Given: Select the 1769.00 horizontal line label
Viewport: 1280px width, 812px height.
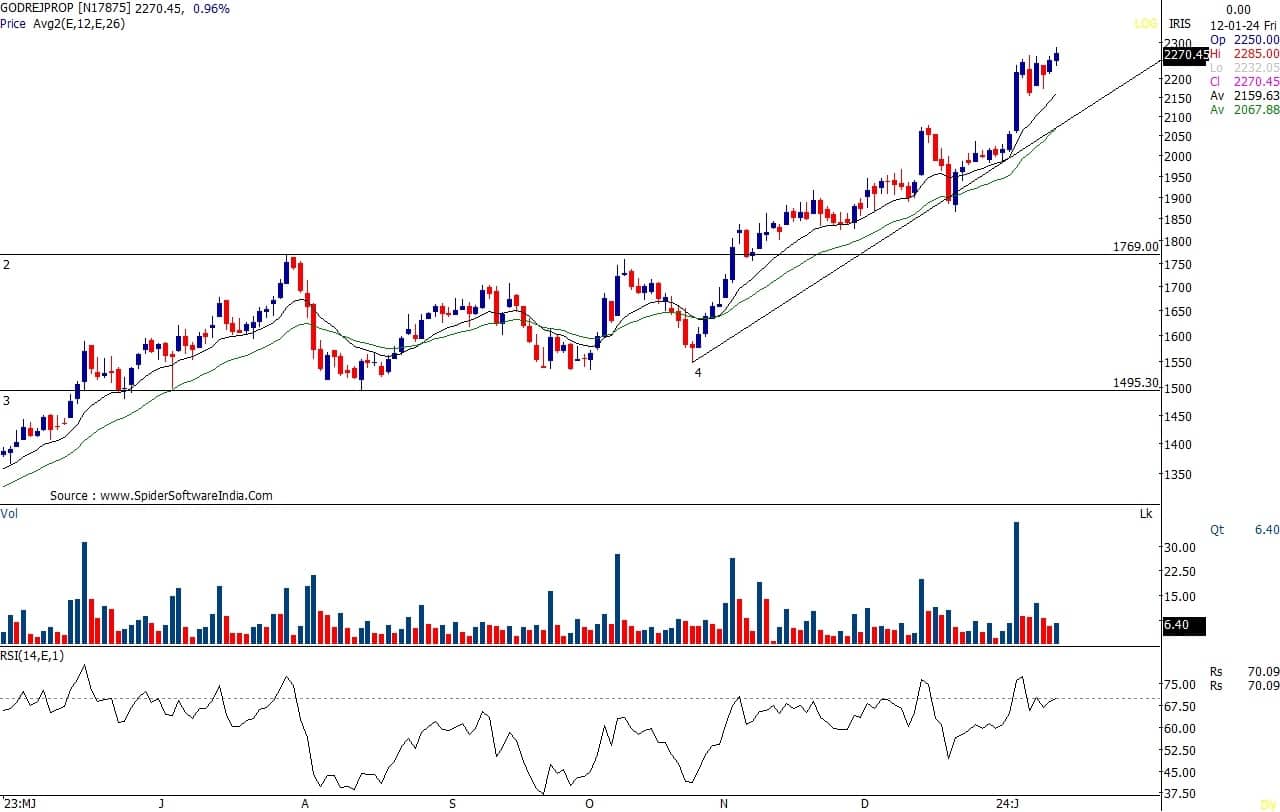Looking at the screenshot, I should [1135, 246].
